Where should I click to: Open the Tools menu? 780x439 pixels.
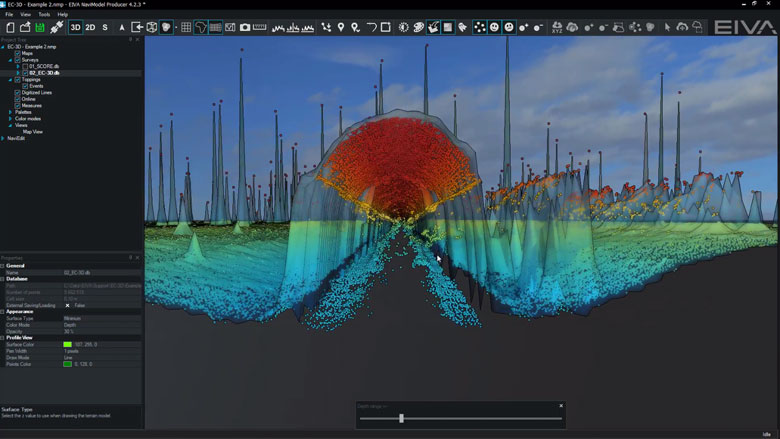pos(44,14)
